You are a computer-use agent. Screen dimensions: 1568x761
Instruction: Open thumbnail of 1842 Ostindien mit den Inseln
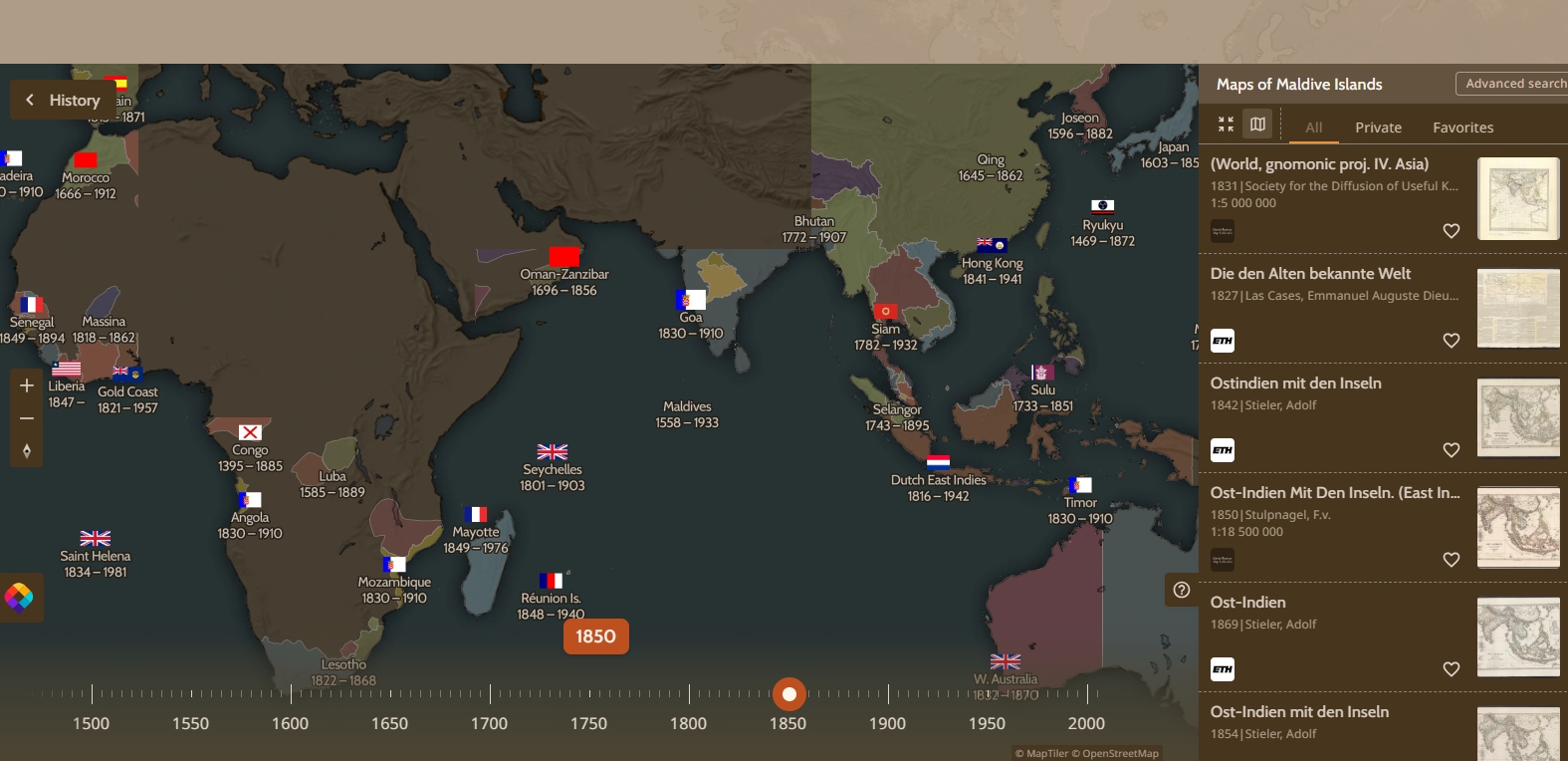tap(1518, 417)
